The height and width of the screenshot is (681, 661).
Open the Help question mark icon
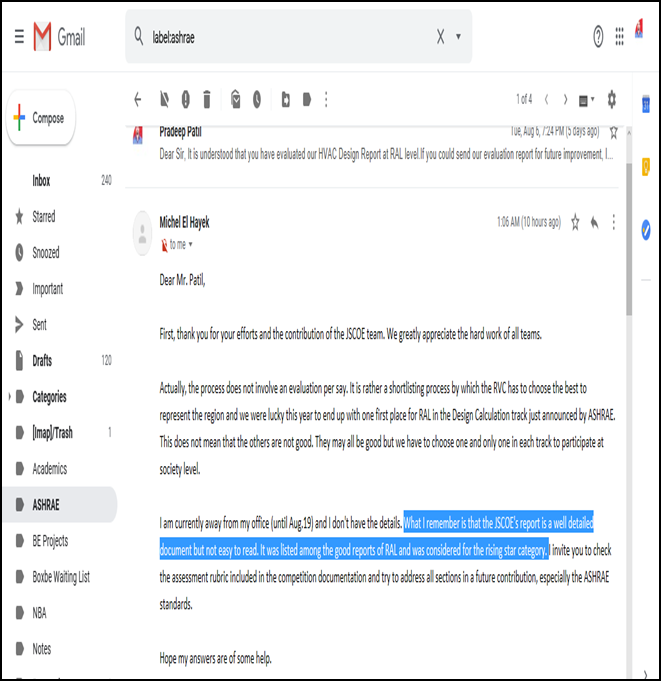[598, 36]
